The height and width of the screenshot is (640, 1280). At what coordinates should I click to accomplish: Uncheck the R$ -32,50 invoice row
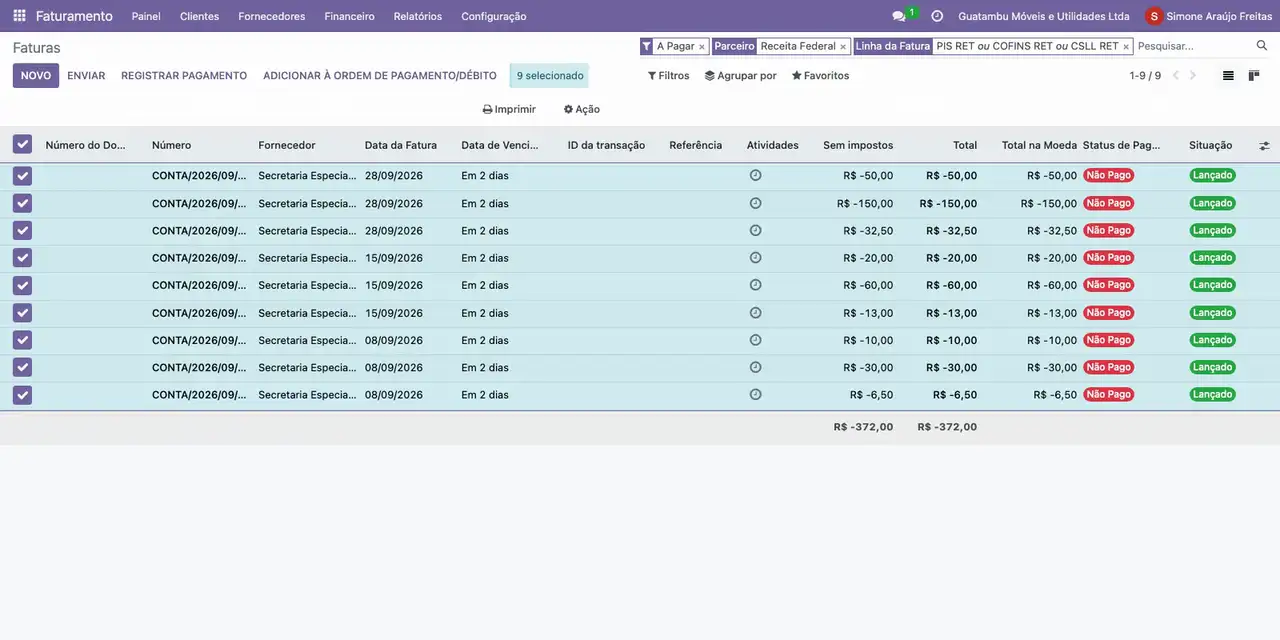tap(22, 230)
